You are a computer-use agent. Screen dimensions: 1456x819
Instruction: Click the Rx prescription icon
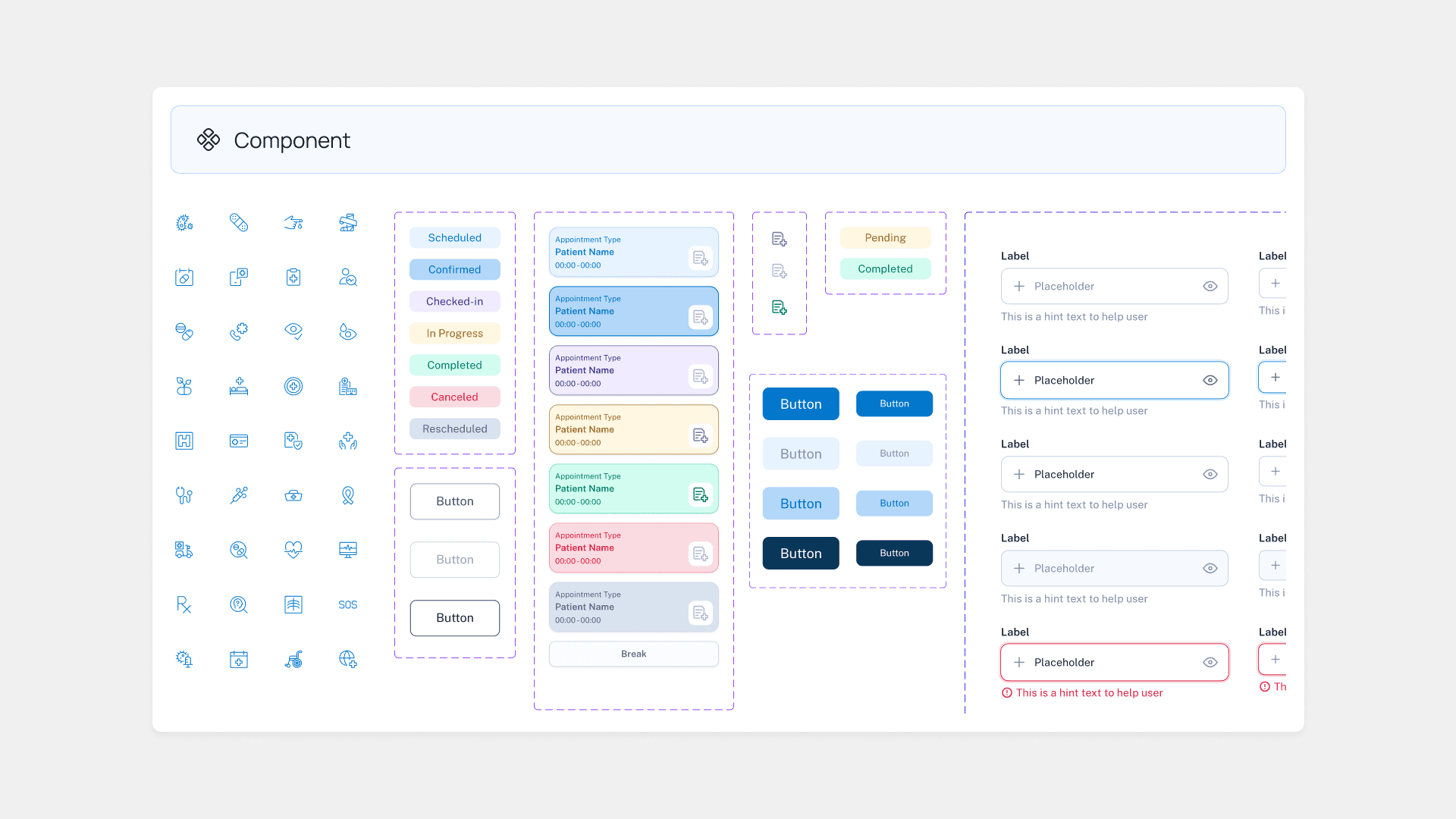pos(184,605)
